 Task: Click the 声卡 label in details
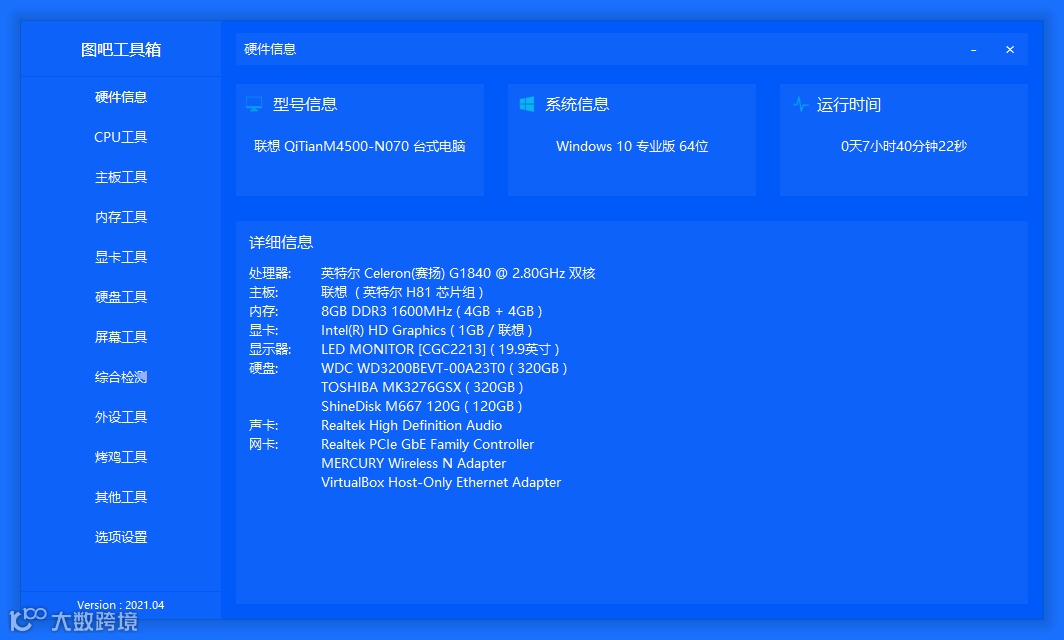click(x=263, y=425)
